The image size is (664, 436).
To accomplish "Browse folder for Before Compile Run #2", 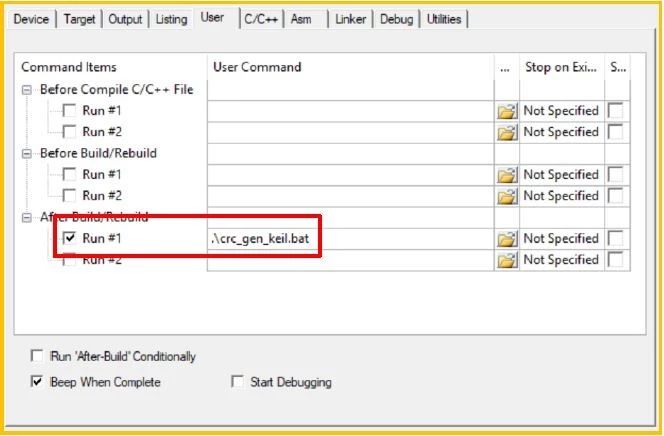I will (x=507, y=132).
